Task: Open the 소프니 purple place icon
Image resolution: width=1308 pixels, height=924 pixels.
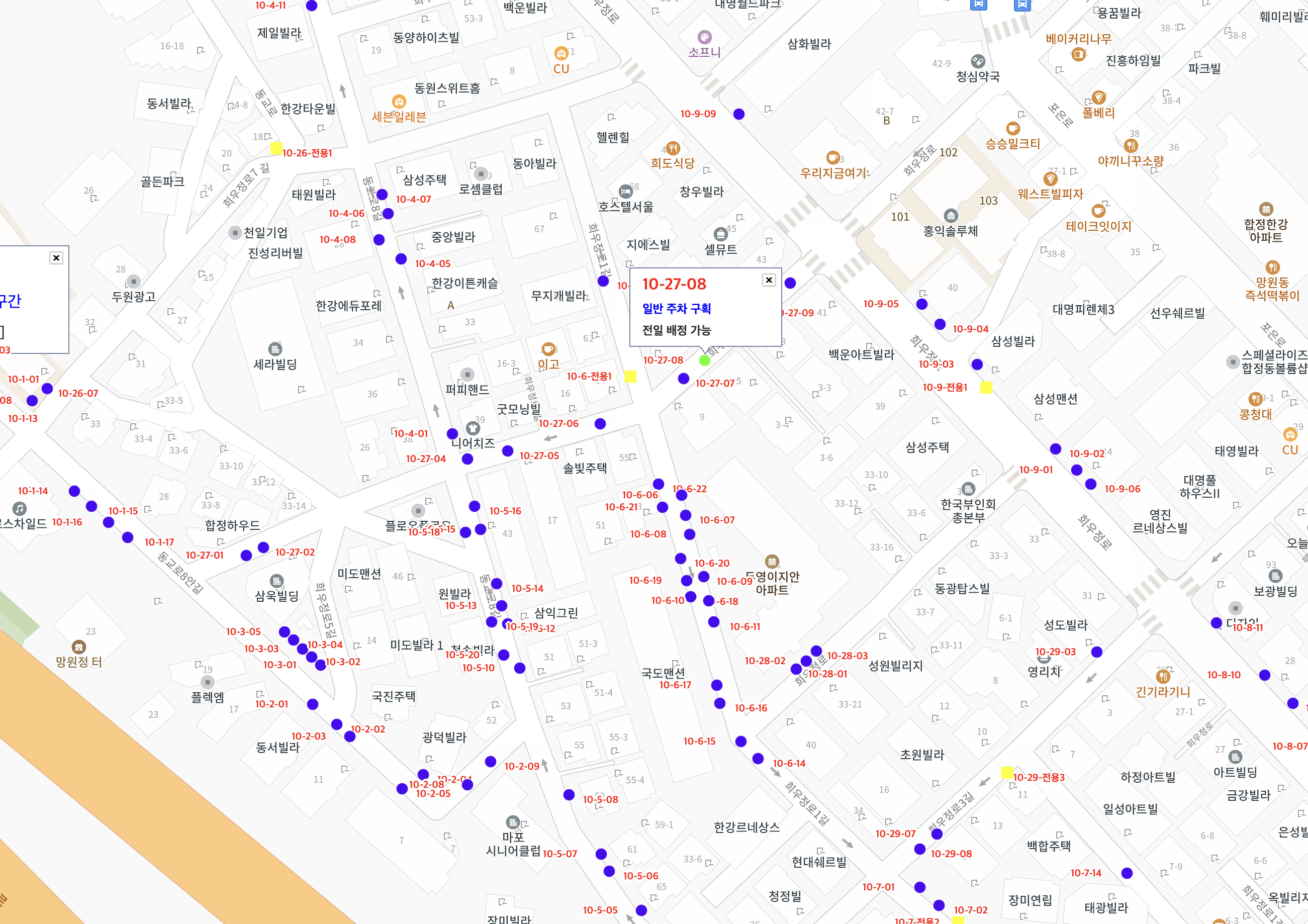Action: click(704, 38)
